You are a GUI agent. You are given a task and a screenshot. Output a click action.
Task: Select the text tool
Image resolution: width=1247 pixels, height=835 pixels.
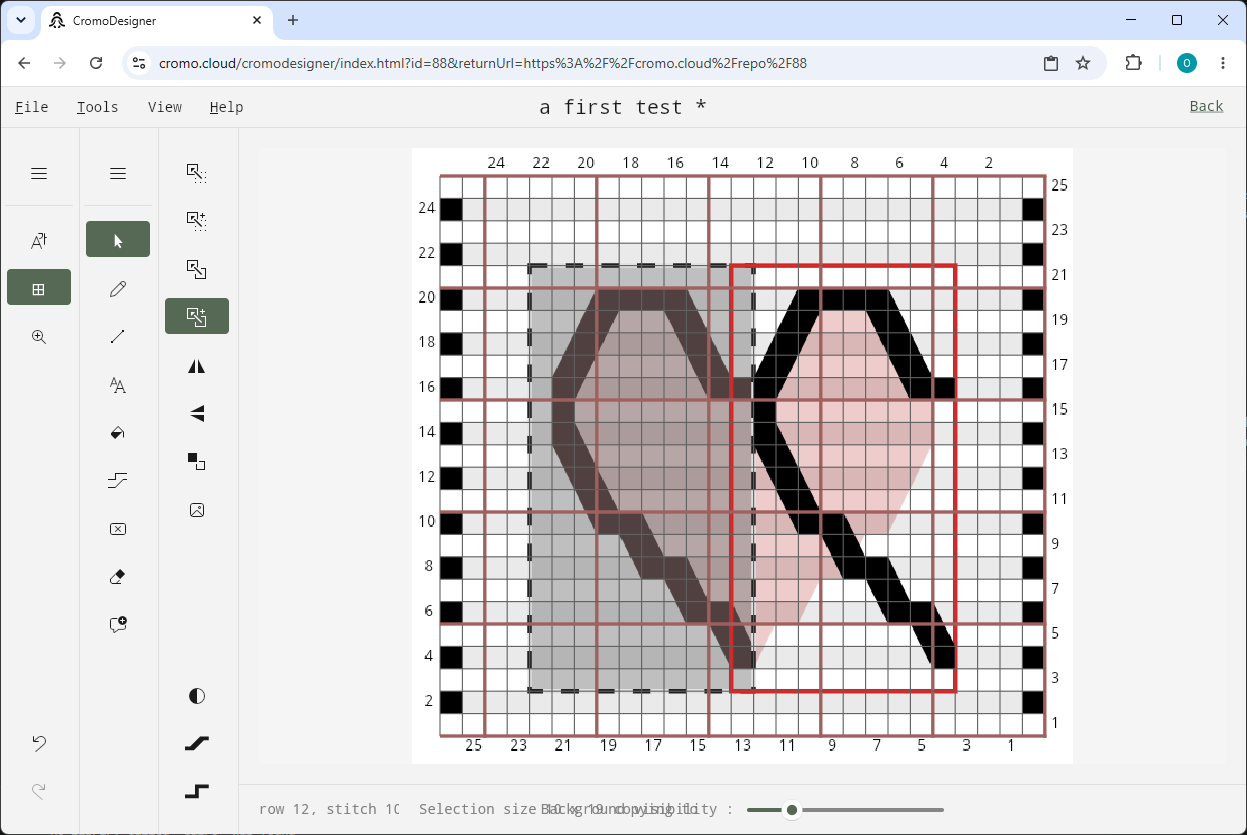point(118,385)
